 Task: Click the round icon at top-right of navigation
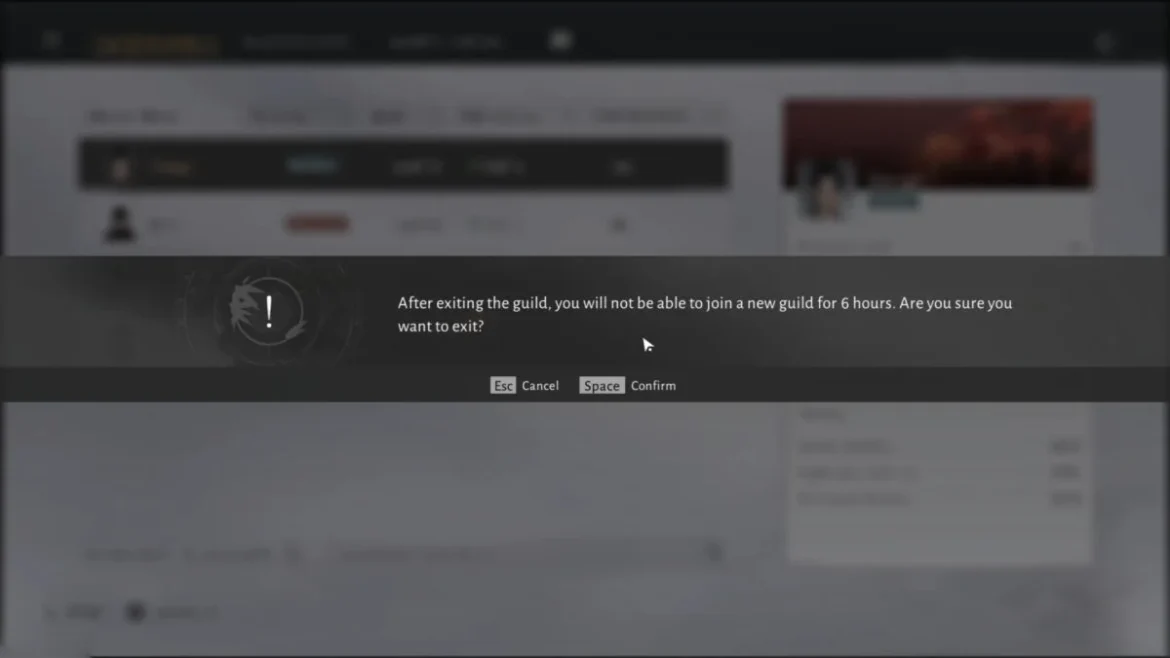pyautogui.click(x=1104, y=43)
